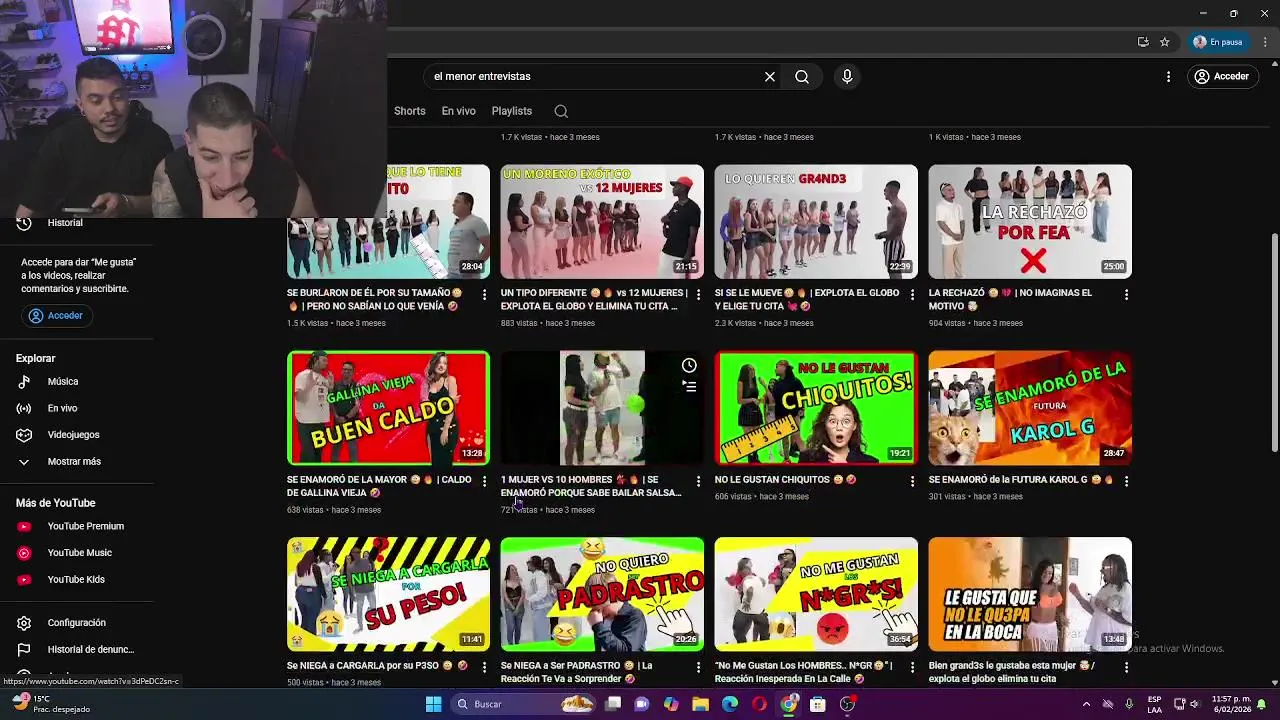Click title 'SI SE LE MUEVE' video link
Screen dimensions: 1280x720
tap(807, 299)
